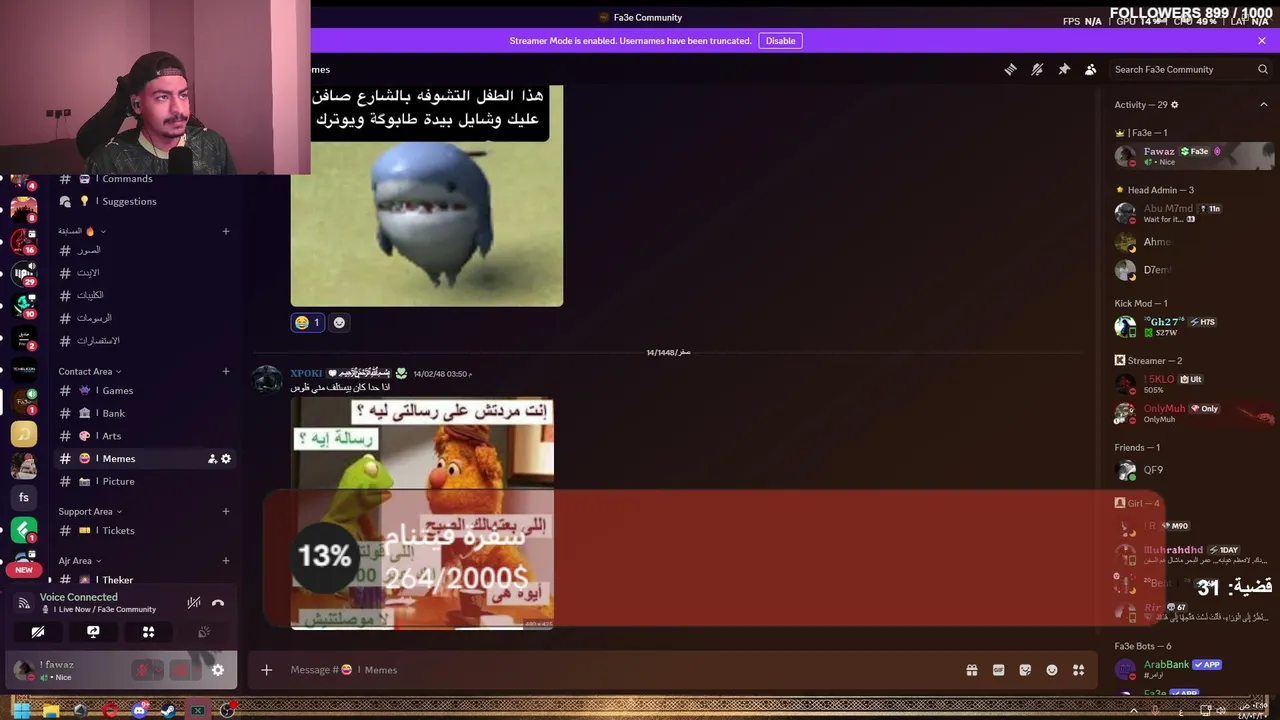Open the sticker picker
The height and width of the screenshot is (720, 1280).
click(x=1025, y=670)
